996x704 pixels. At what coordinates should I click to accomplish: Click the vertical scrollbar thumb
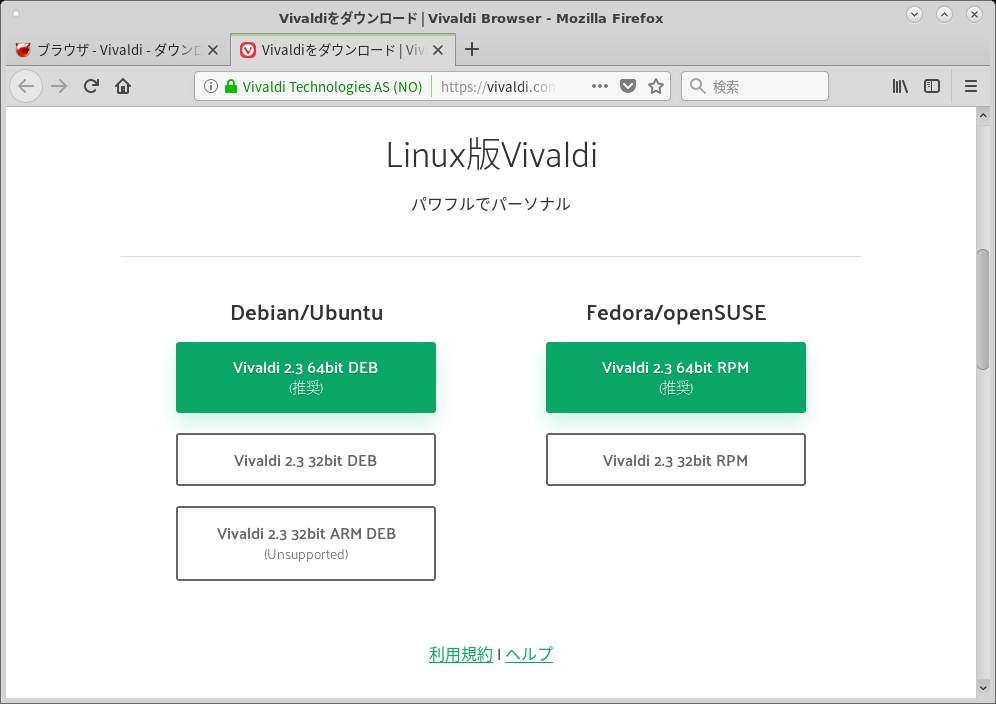point(983,309)
